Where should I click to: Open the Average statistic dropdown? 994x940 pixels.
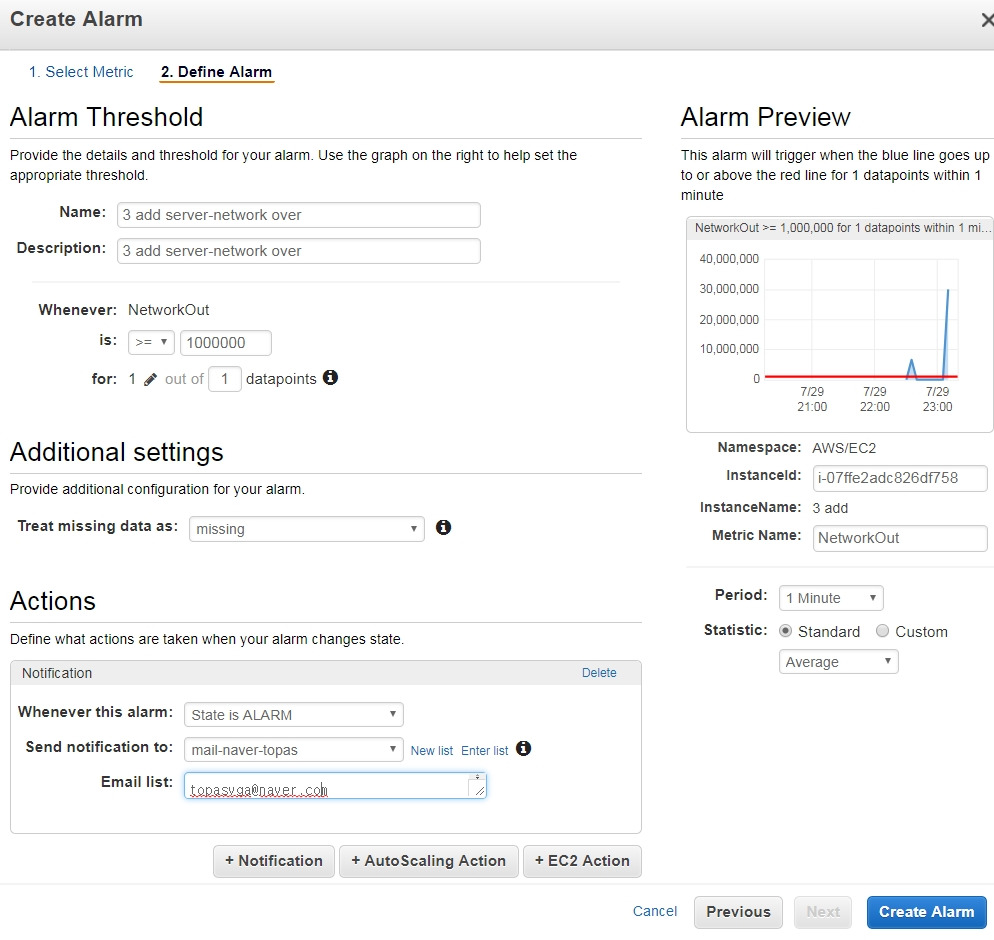tap(839, 662)
